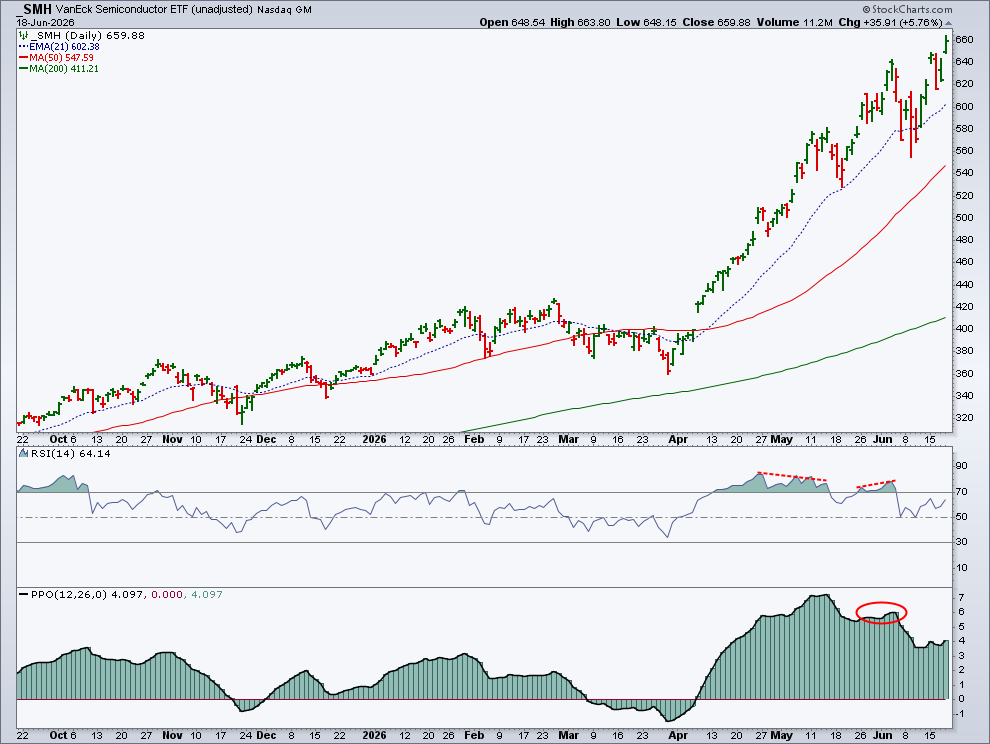Screen dimensions: 990x744
Task: Open the StockCharts.com copyright link
Action: tap(907, 9)
